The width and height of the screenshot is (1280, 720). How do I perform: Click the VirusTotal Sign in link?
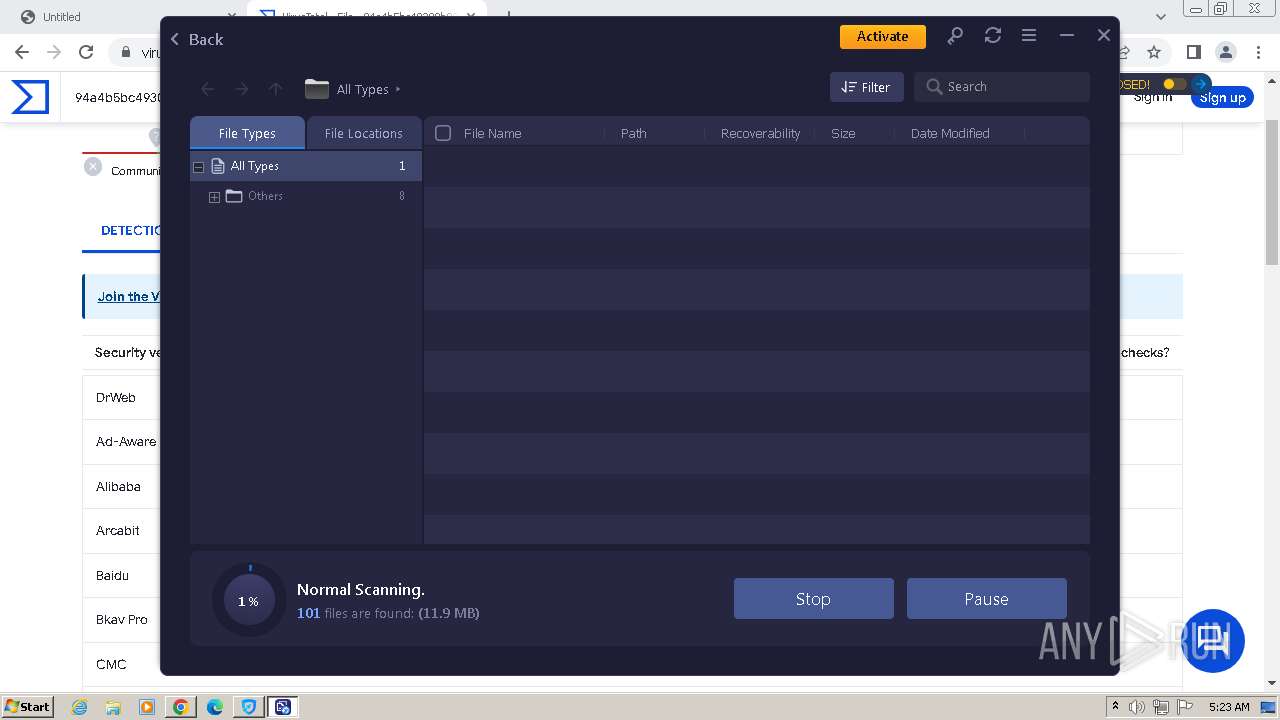(1153, 97)
